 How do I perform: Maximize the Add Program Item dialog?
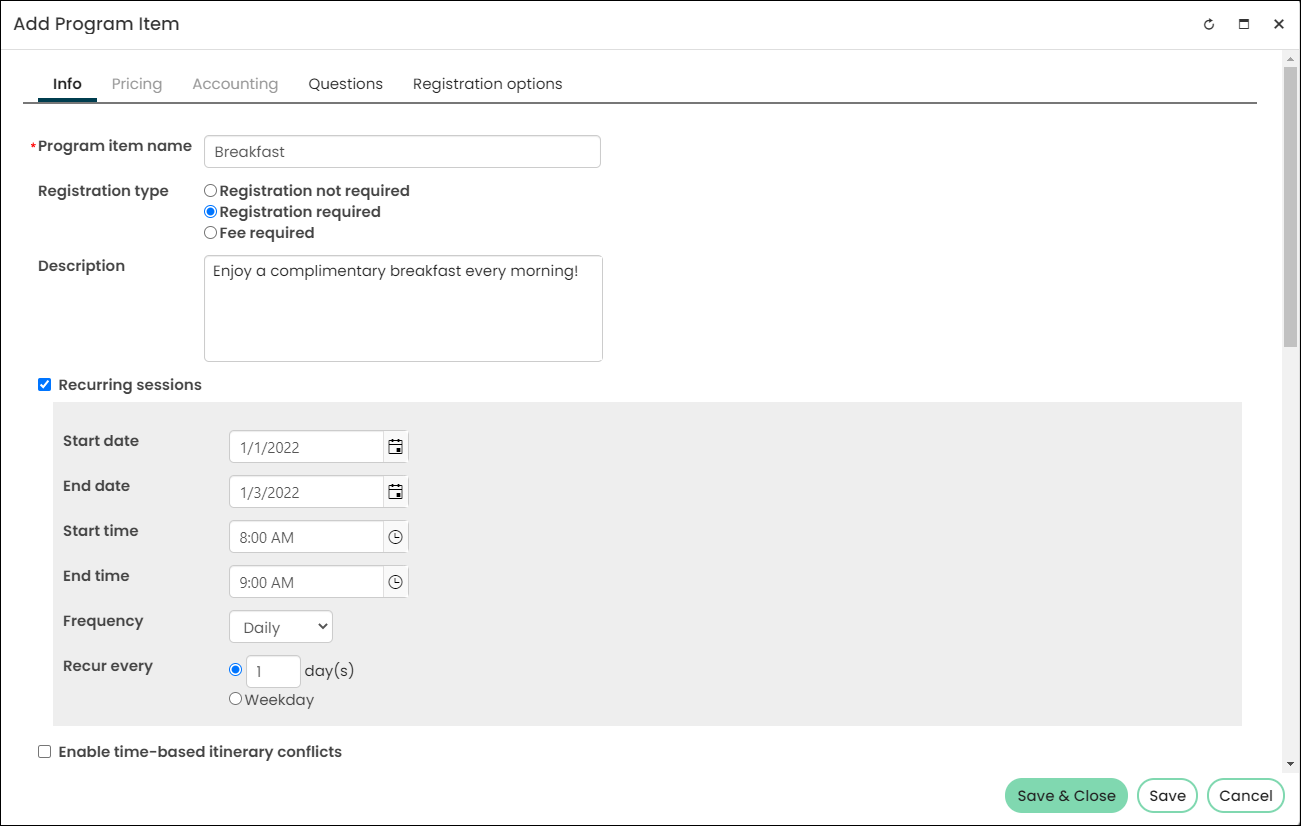point(1244,25)
